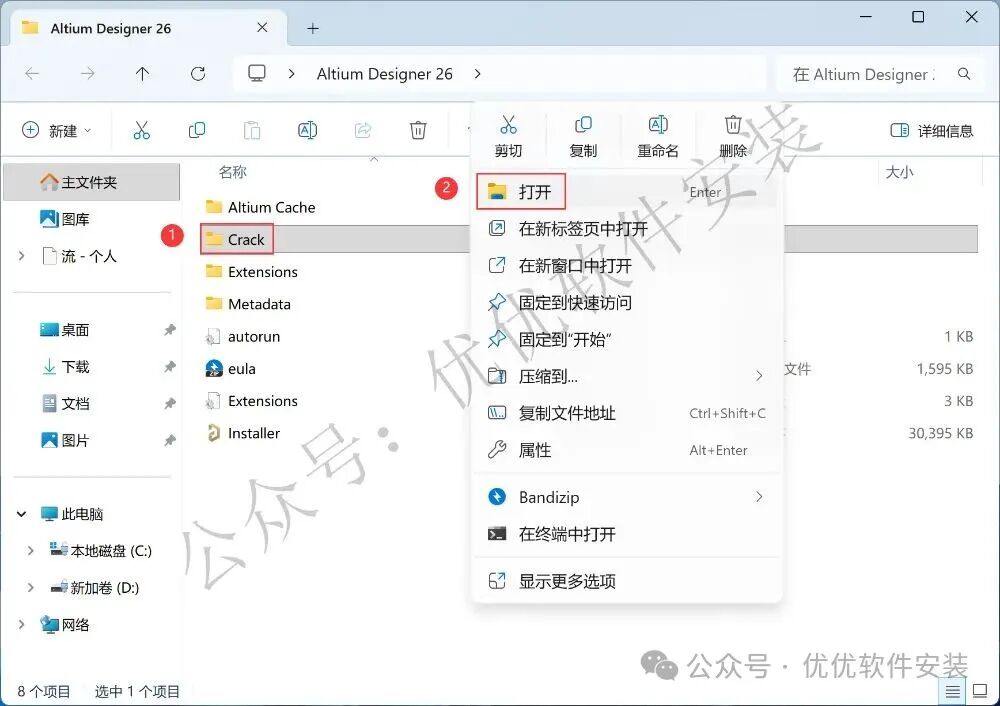Choose 剪切 in the context menu
Screen dimensions: 1000x706
508,136
